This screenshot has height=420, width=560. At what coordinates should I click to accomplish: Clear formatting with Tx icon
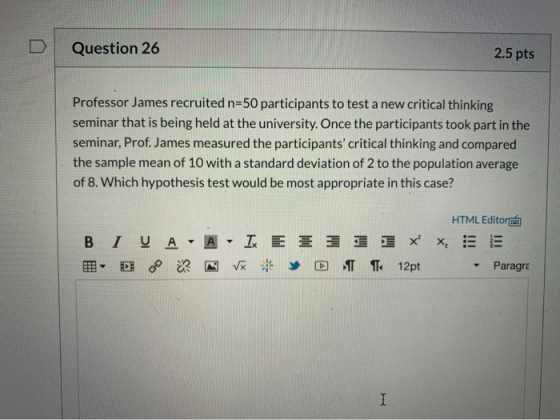pyautogui.click(x=251, y=242)
